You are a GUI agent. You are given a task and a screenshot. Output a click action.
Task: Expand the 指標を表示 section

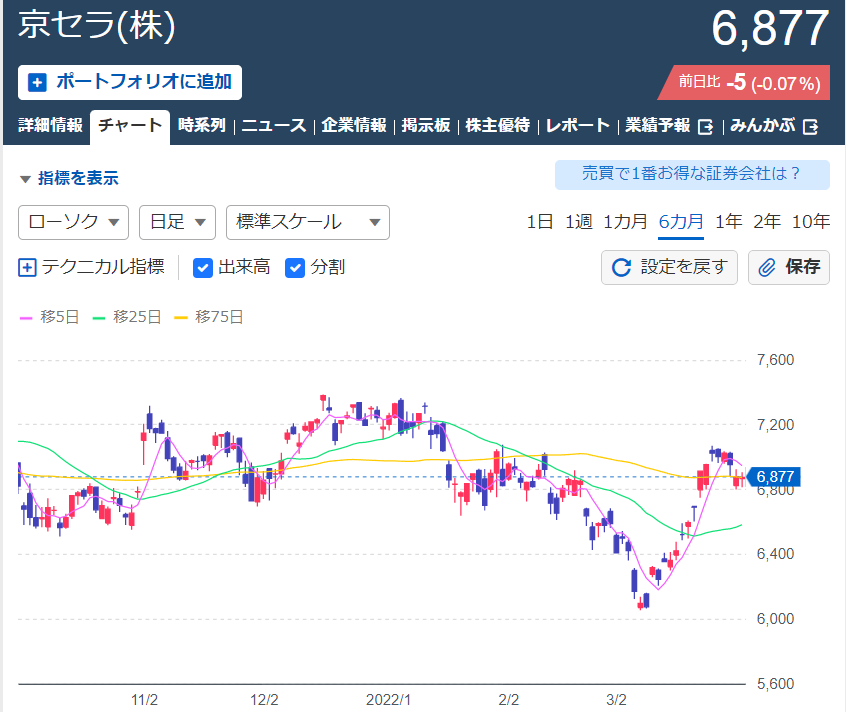pyautogui.click(x=69, y=178)
